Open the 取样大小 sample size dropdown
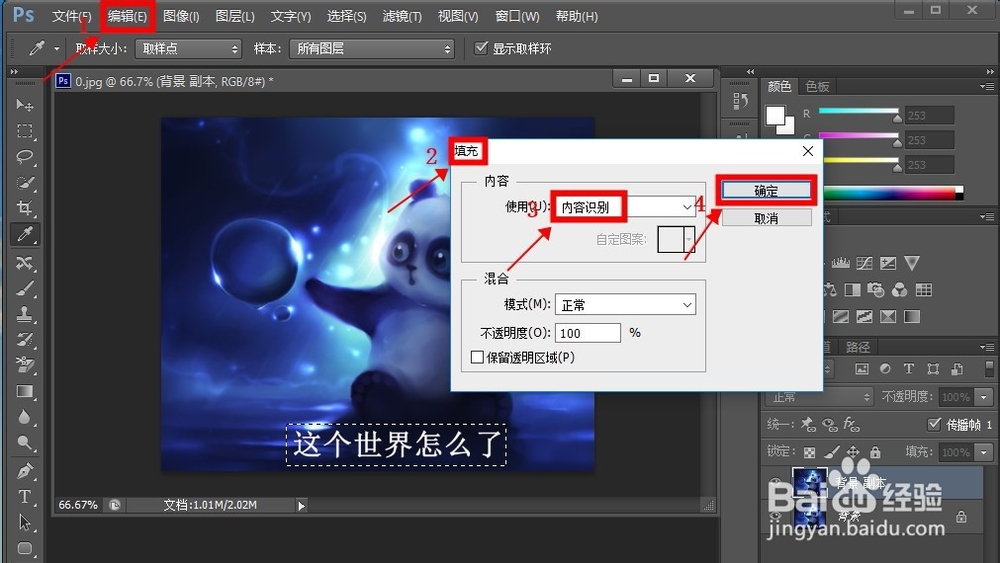 pyautogui.click(x=188, y=48)
